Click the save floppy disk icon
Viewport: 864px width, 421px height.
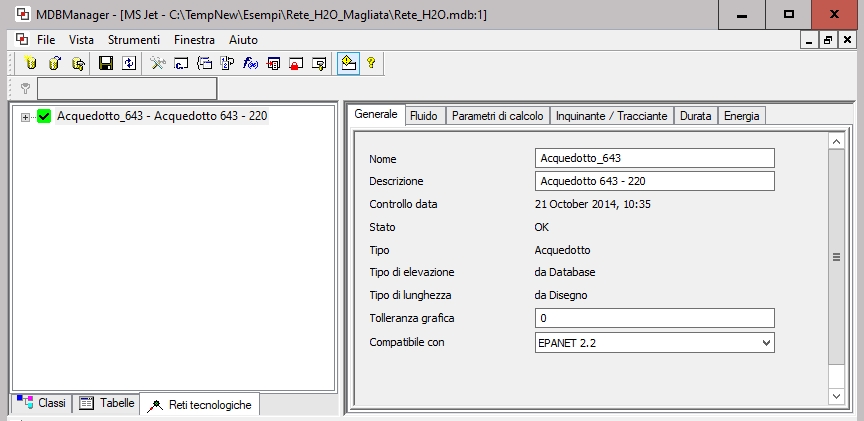tap(105, 63)
